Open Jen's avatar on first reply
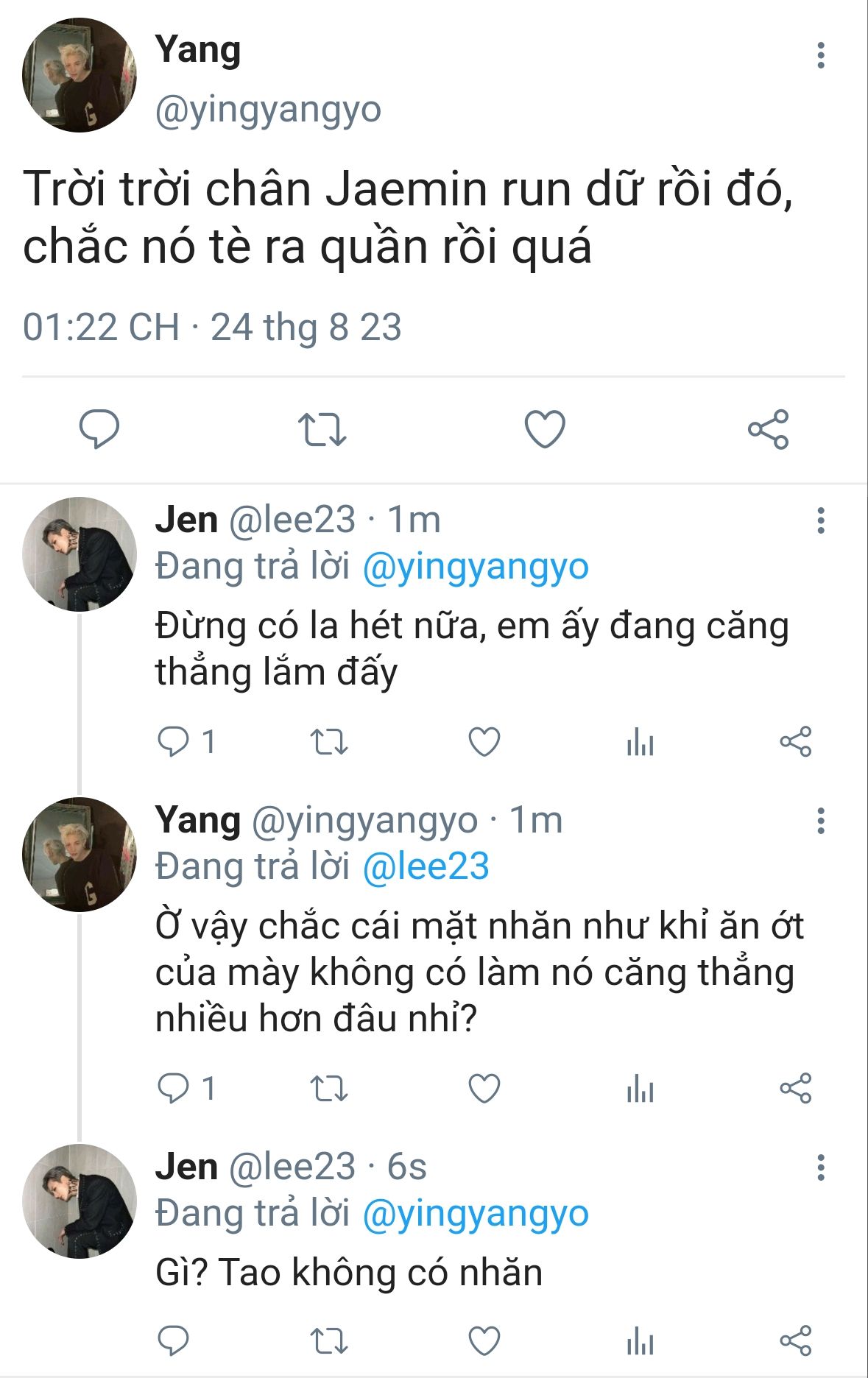The width and height of the screenshot is (868, 1378). click(x=80, y=554)
